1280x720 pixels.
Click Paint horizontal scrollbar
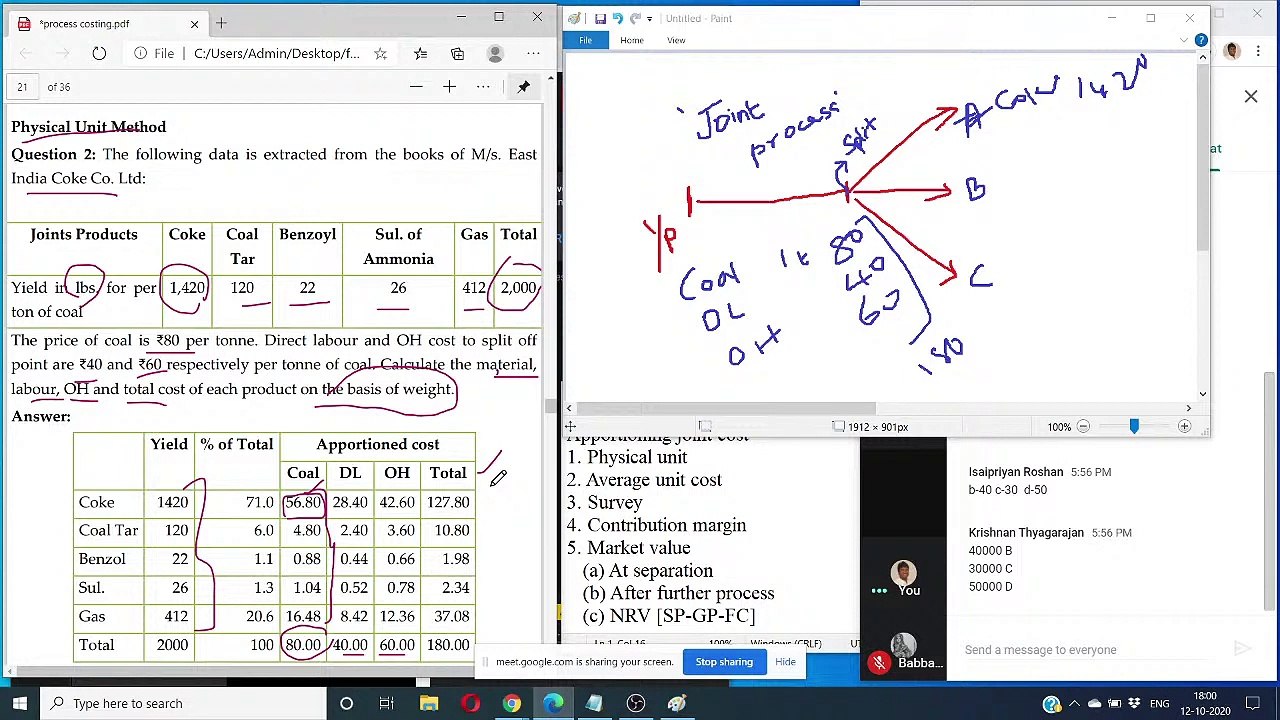pos(727,408)
